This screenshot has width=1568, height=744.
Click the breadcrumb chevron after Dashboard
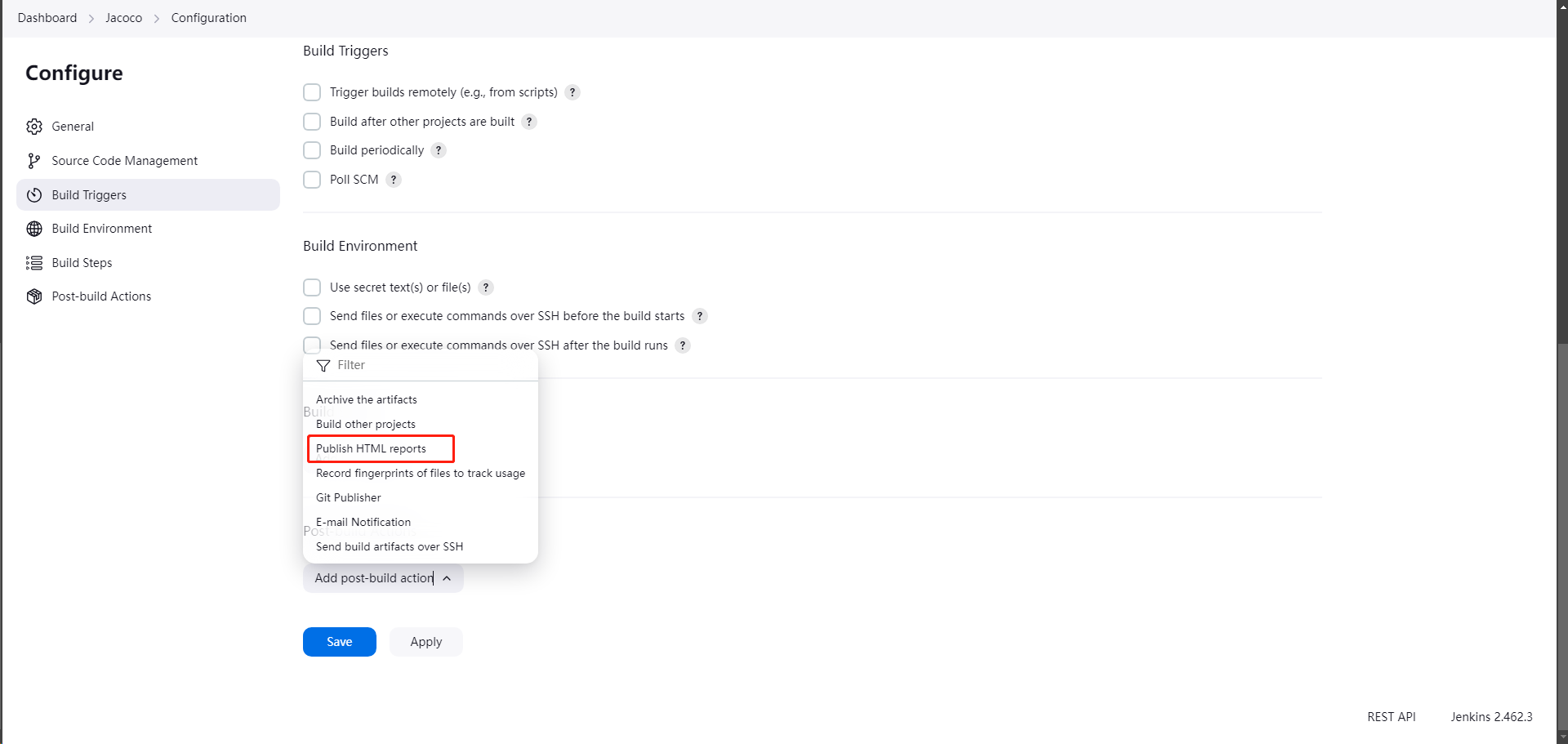click(91, 18)
